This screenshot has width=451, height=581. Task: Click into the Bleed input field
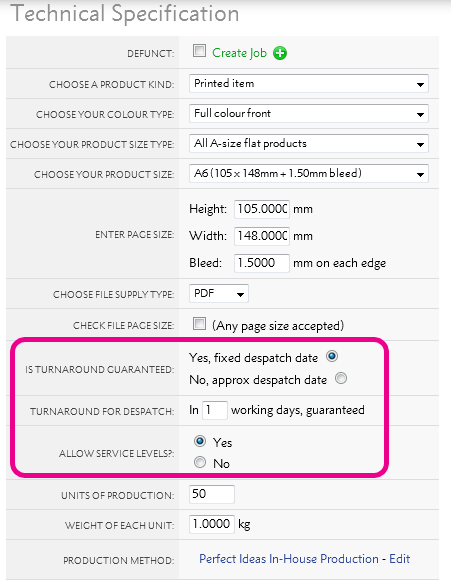(262, 263)
